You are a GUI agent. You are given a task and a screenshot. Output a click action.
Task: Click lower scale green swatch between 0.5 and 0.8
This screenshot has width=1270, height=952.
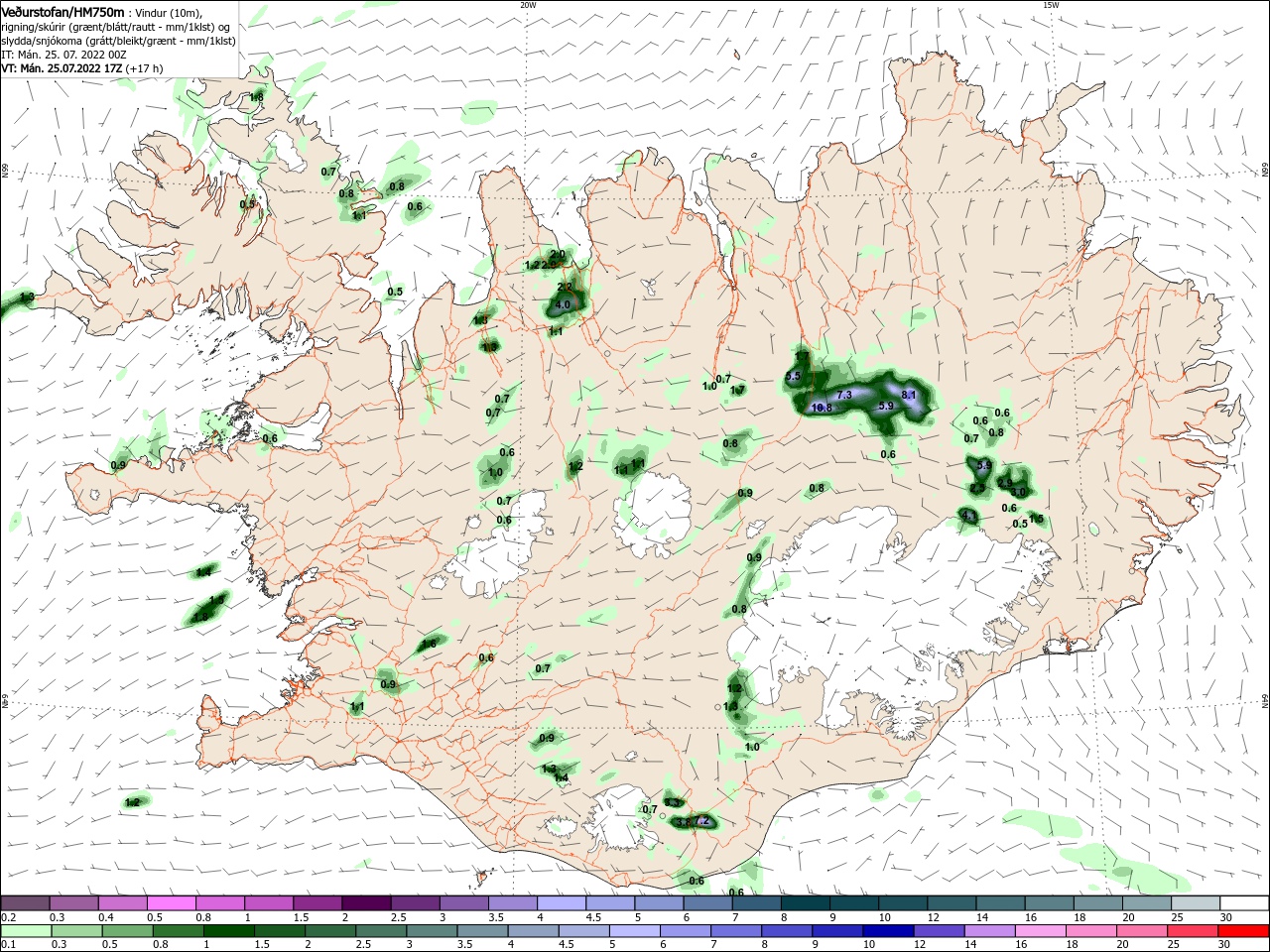pos(128,930)
